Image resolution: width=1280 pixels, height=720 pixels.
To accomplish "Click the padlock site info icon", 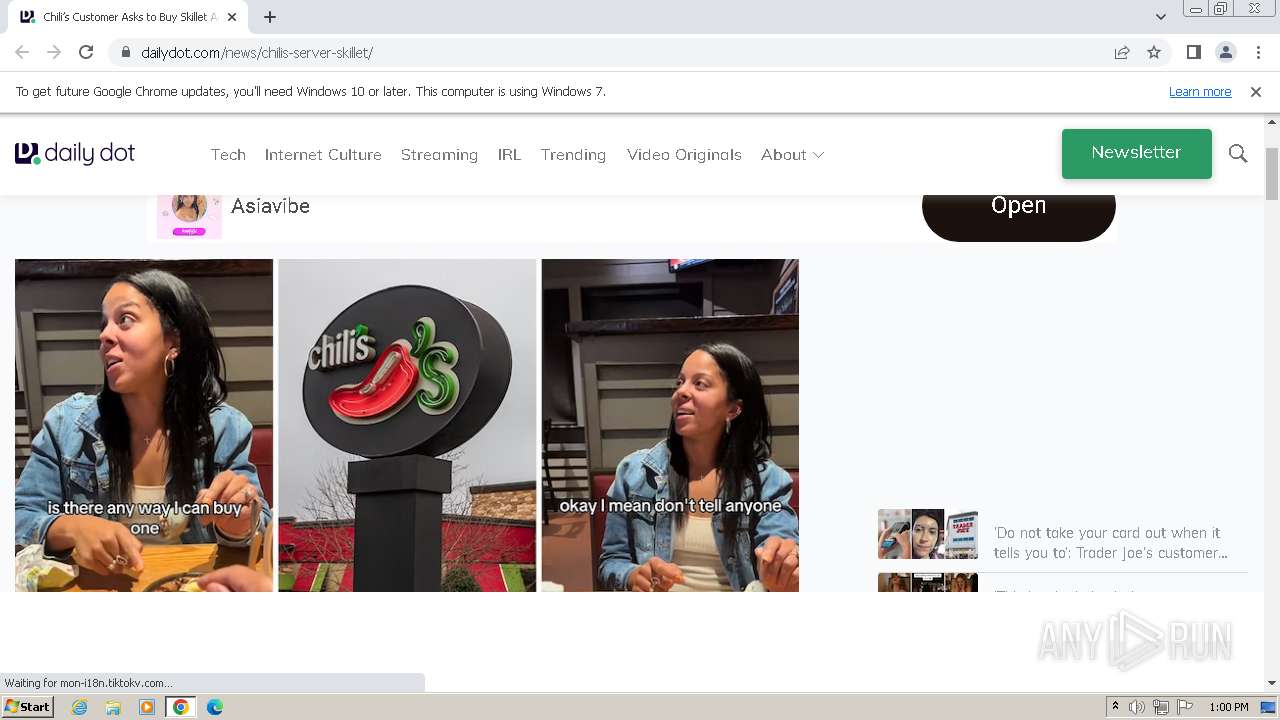I will coord(125,52).
